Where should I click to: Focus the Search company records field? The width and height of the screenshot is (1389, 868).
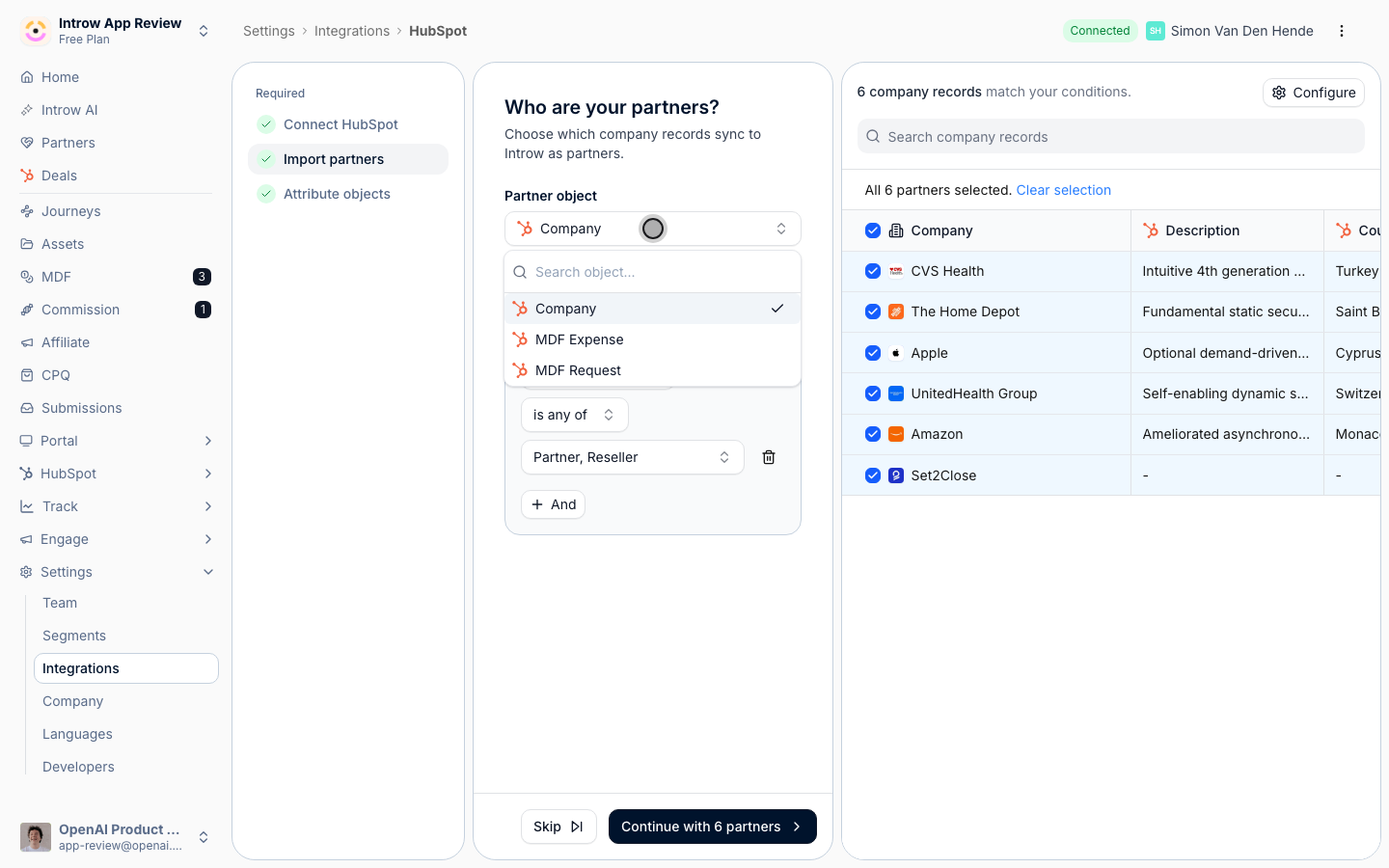(1111, 137)
